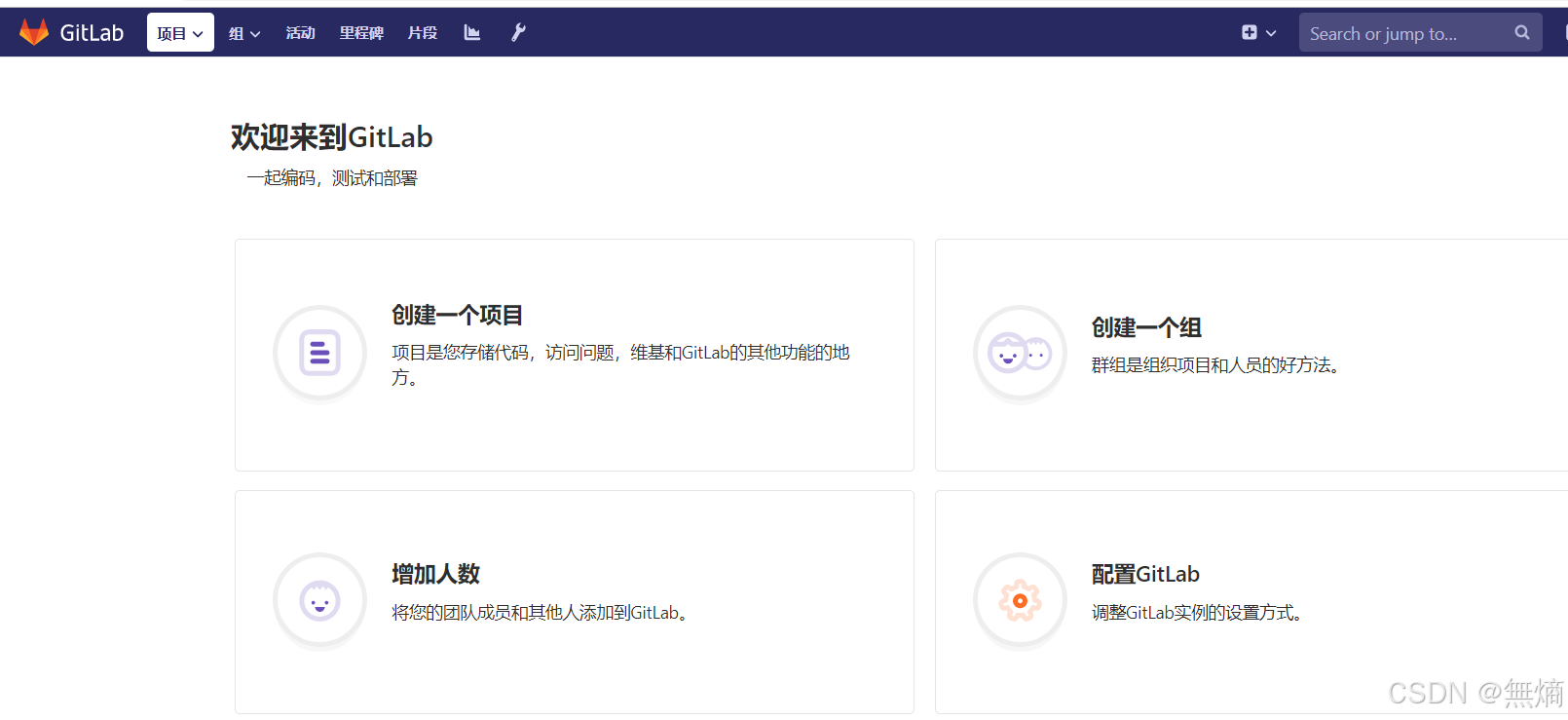Click the project document icon
Image resolution: width=1568 pixels, height=720 pixels.
[x=319, y=353]
